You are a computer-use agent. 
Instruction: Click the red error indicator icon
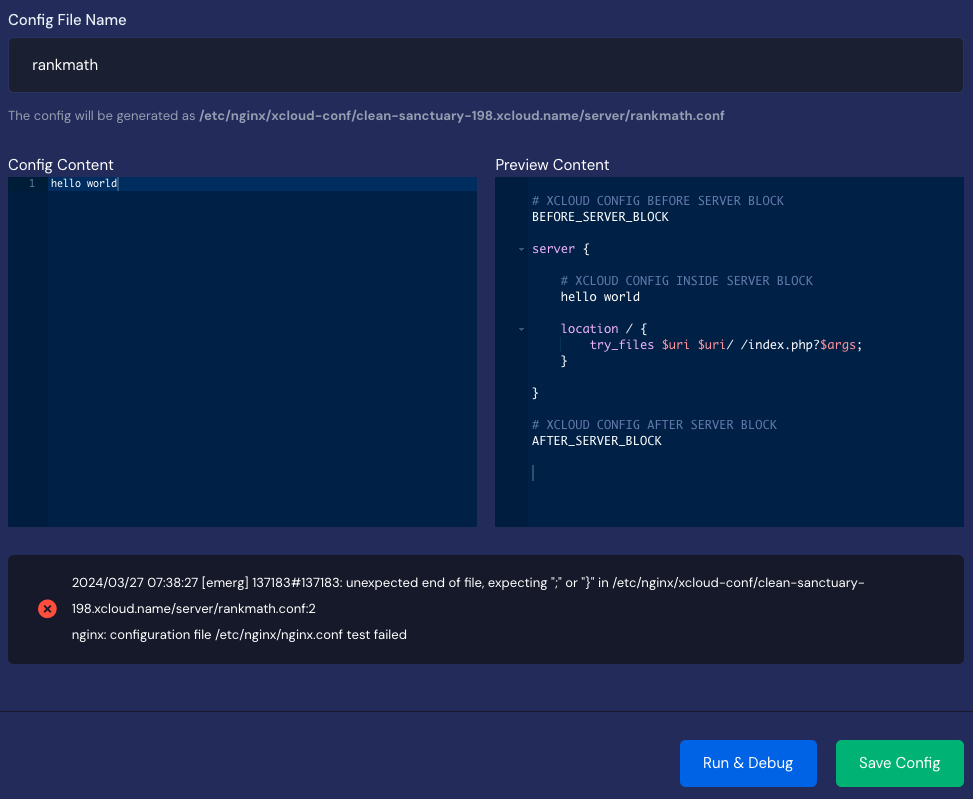tap(47, 609)
